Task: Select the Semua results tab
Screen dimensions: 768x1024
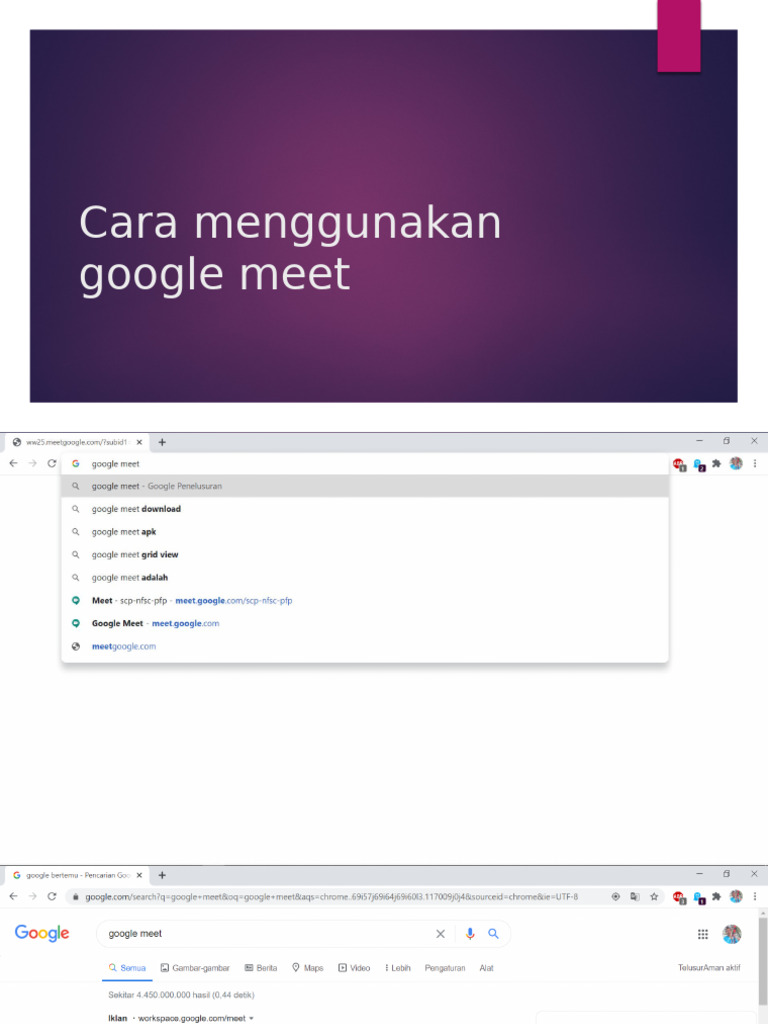Action: [x=127, y=968]
